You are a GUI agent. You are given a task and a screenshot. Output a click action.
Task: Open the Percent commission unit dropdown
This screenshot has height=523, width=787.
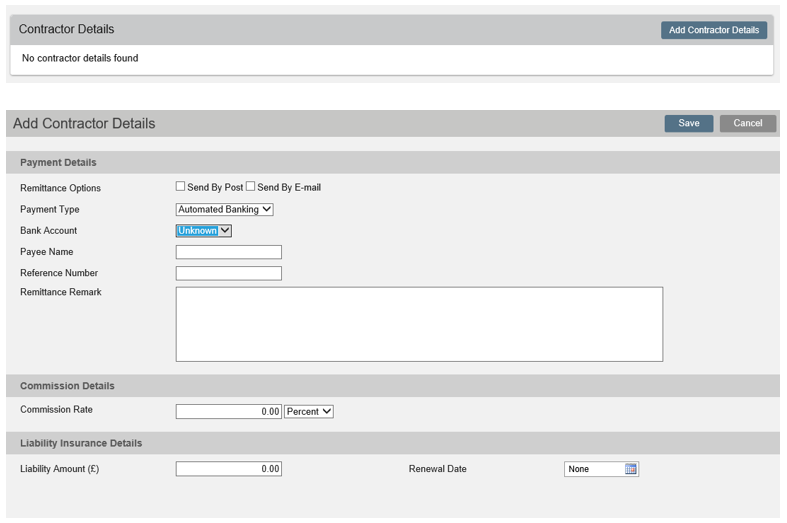pos(309,412)
